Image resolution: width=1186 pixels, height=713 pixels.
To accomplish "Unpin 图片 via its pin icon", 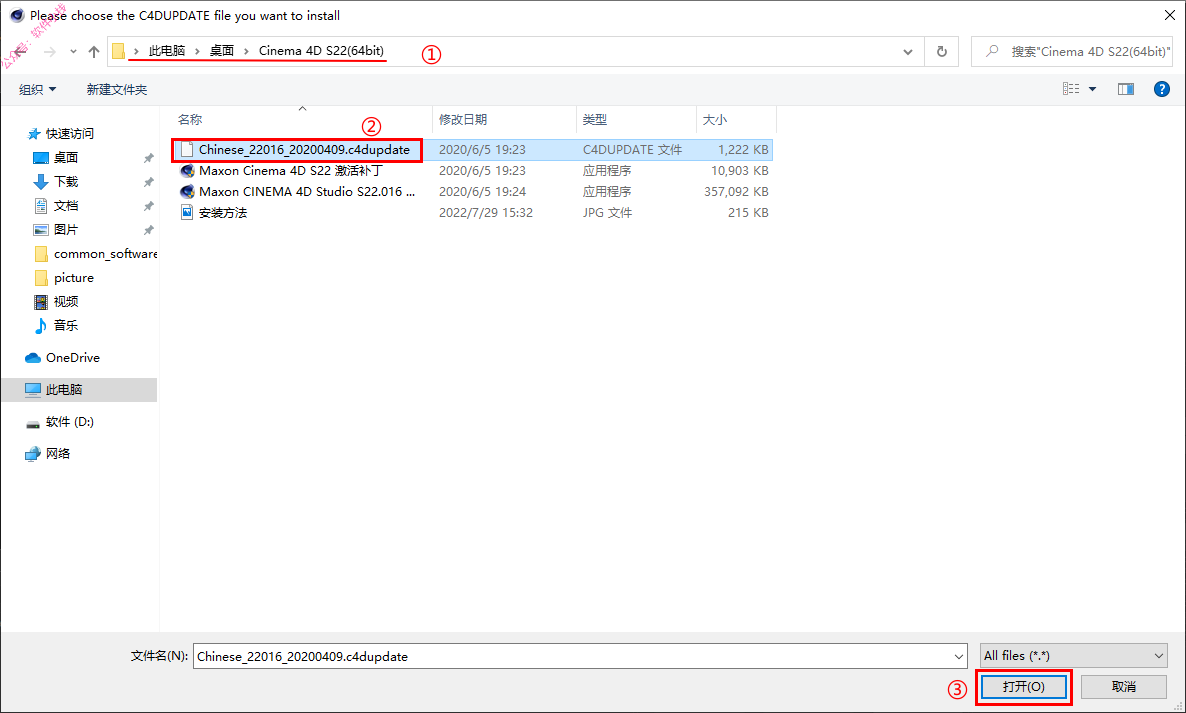I will point(148,231).
